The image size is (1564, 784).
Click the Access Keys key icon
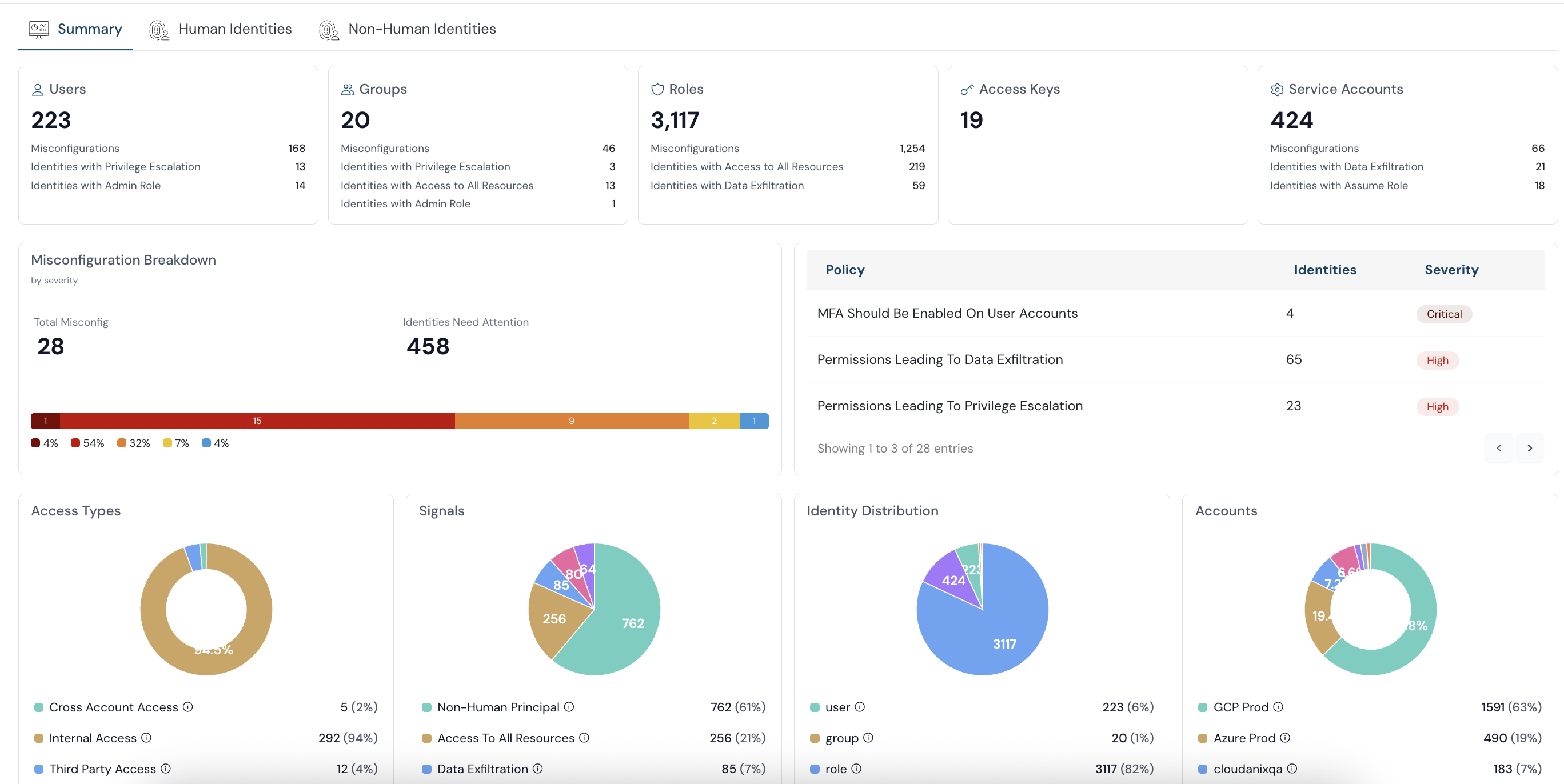967,90
